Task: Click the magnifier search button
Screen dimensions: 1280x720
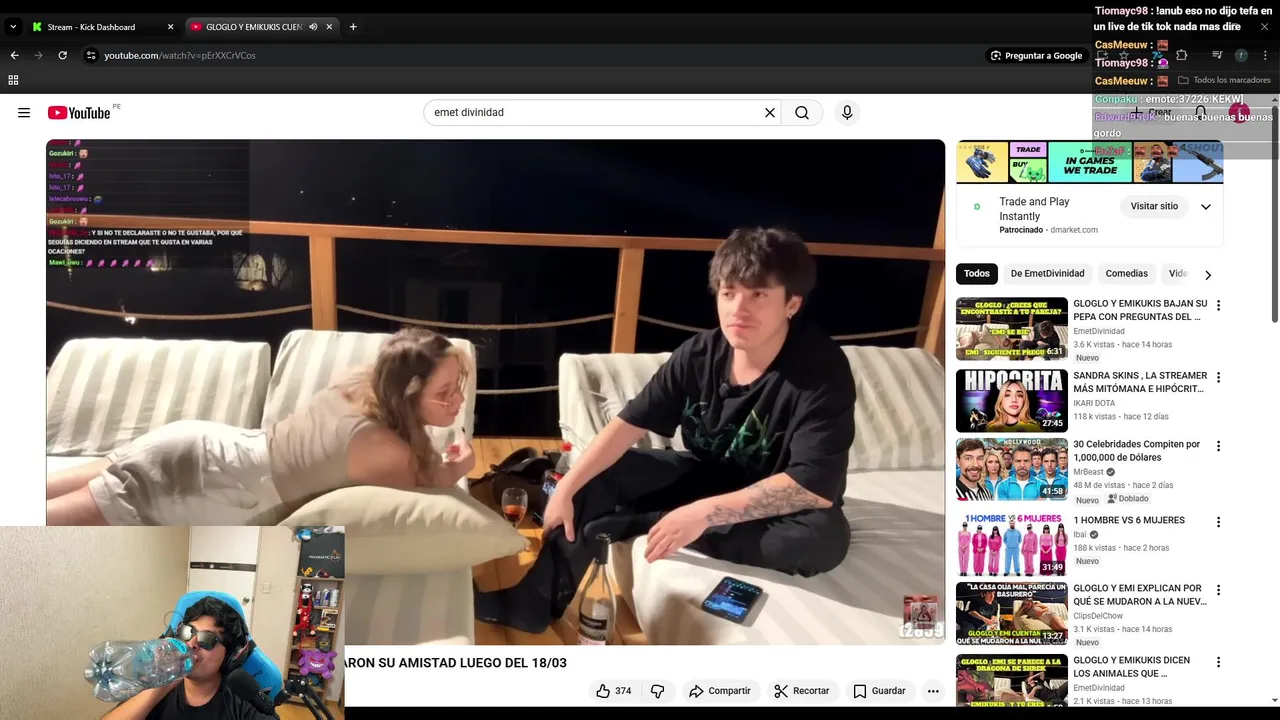Action: pyautogui.click(x=802, y=113)
